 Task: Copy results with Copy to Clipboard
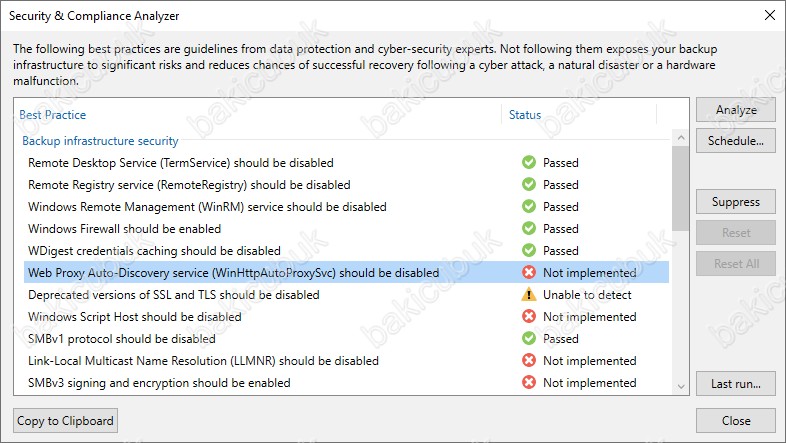(65, 420)
